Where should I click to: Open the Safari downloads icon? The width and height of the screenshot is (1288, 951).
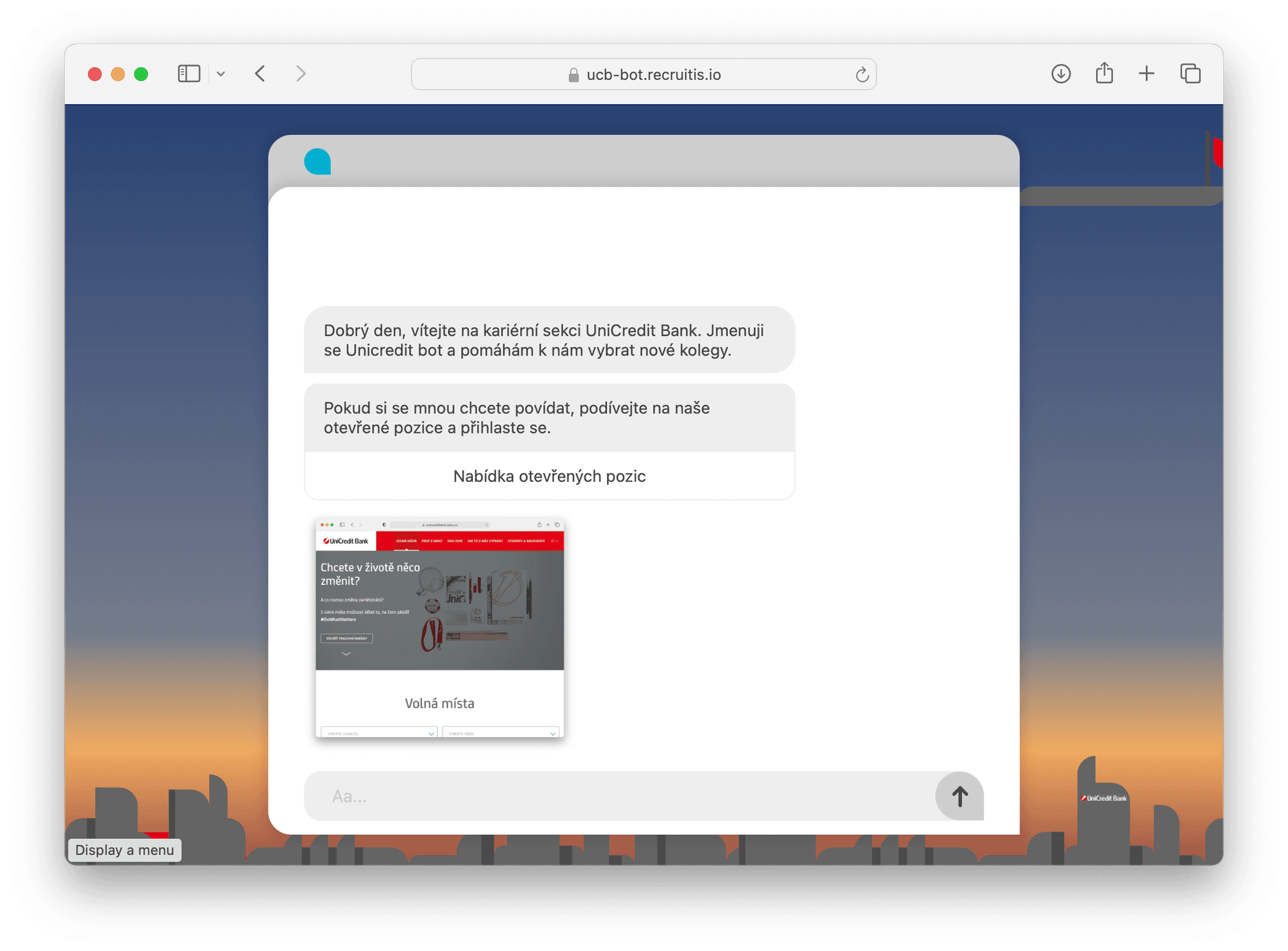pos(1061,74)
